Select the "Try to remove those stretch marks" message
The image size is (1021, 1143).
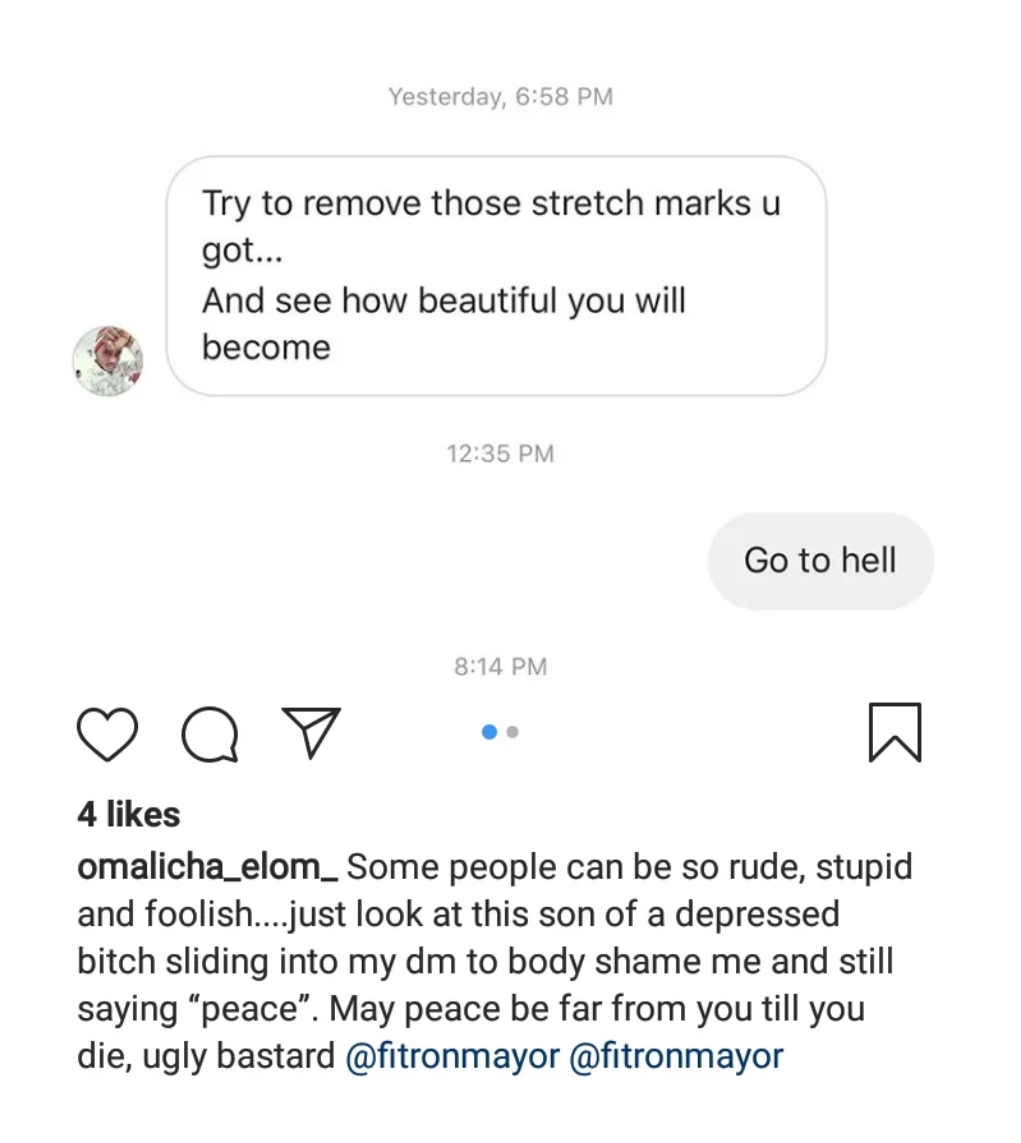tap(490, 204)
